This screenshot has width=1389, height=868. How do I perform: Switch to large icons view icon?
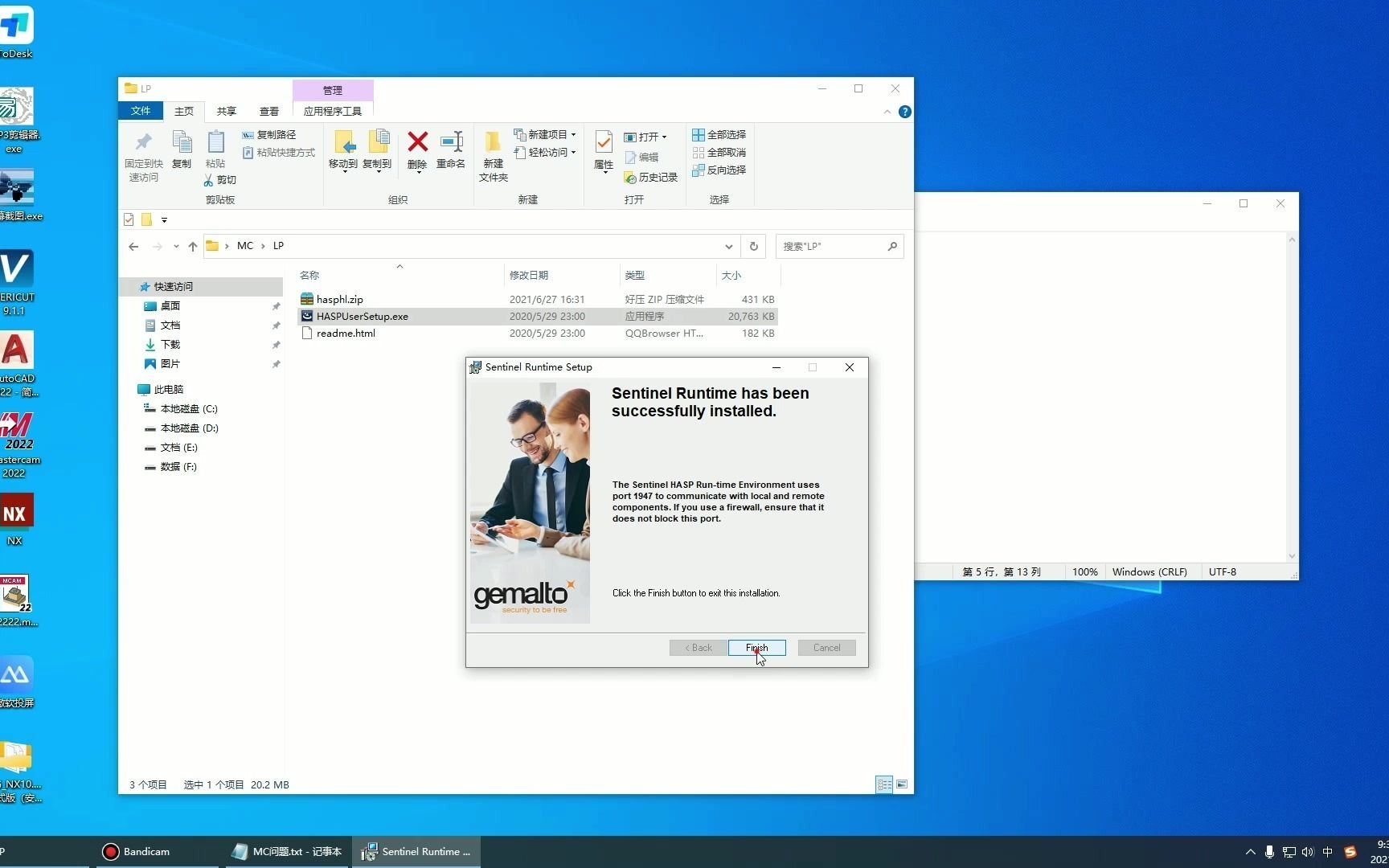pos(902,784)
